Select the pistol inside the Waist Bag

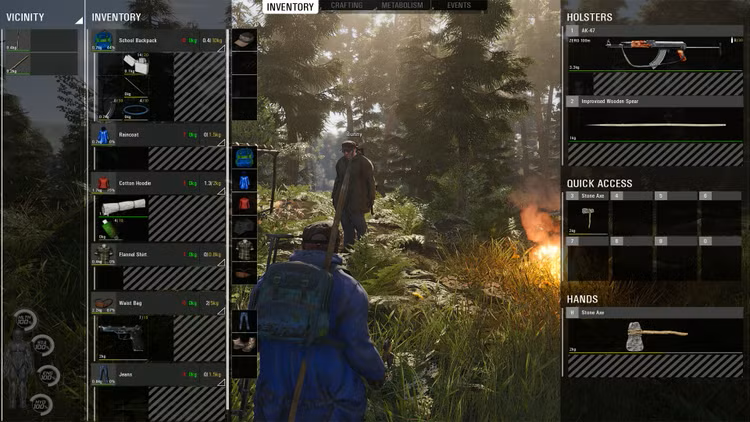[x=121, y=337]
